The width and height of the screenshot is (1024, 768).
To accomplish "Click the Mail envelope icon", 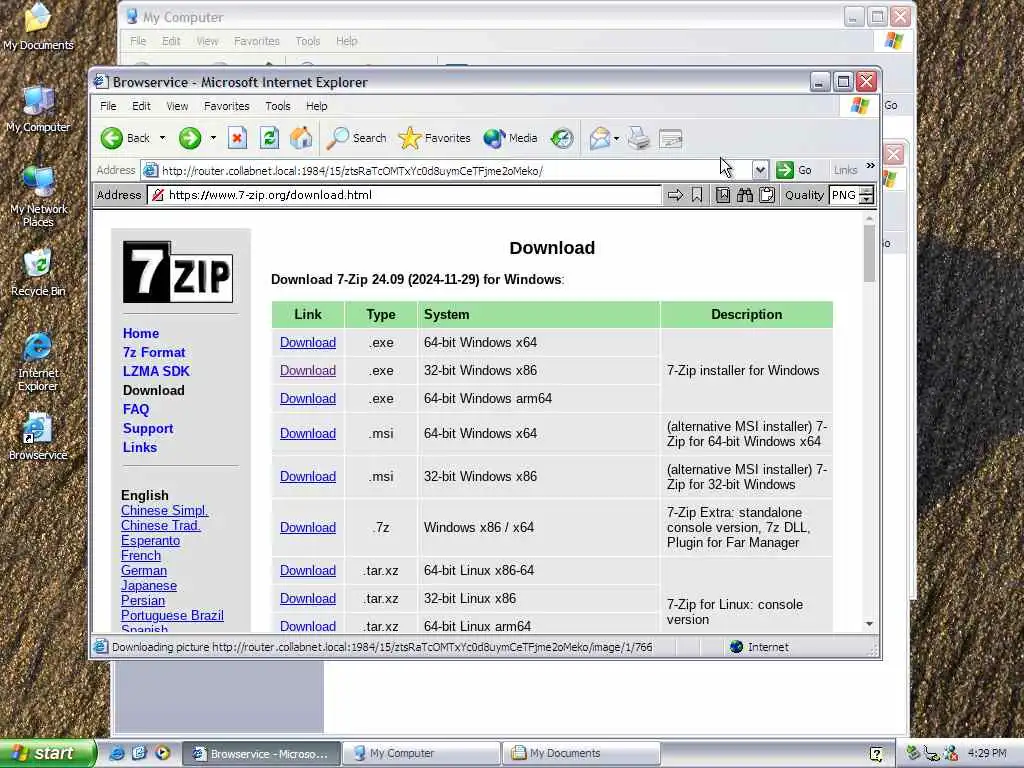I will [x=600, y=138].
